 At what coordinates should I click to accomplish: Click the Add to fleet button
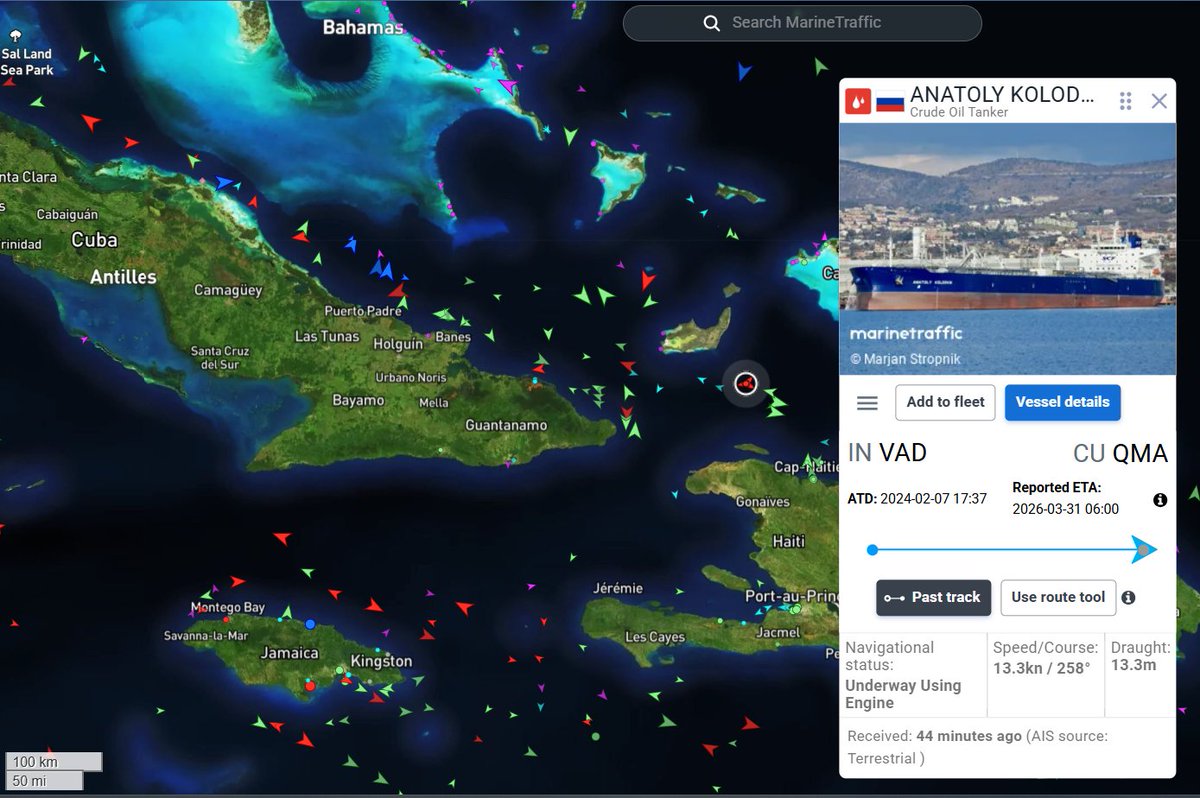tap(945, 402)
